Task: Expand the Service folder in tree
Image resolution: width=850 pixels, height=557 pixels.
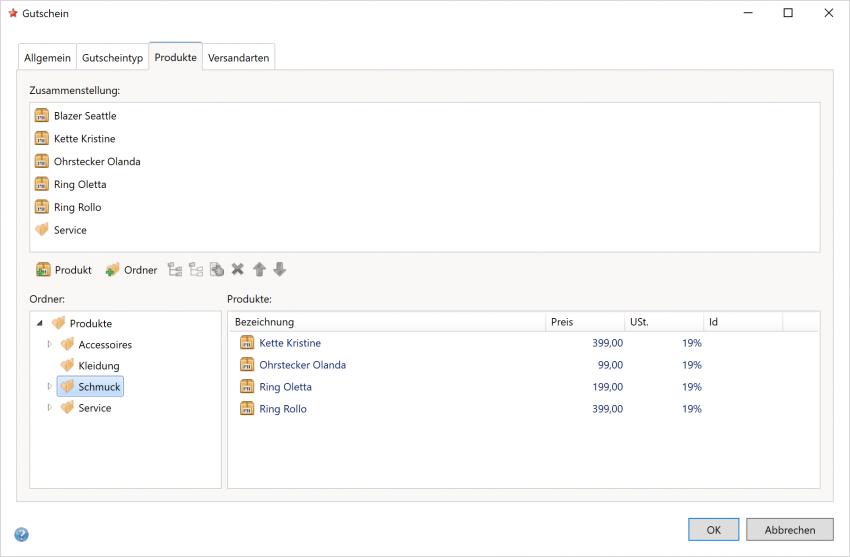Action: coord(50,408)
